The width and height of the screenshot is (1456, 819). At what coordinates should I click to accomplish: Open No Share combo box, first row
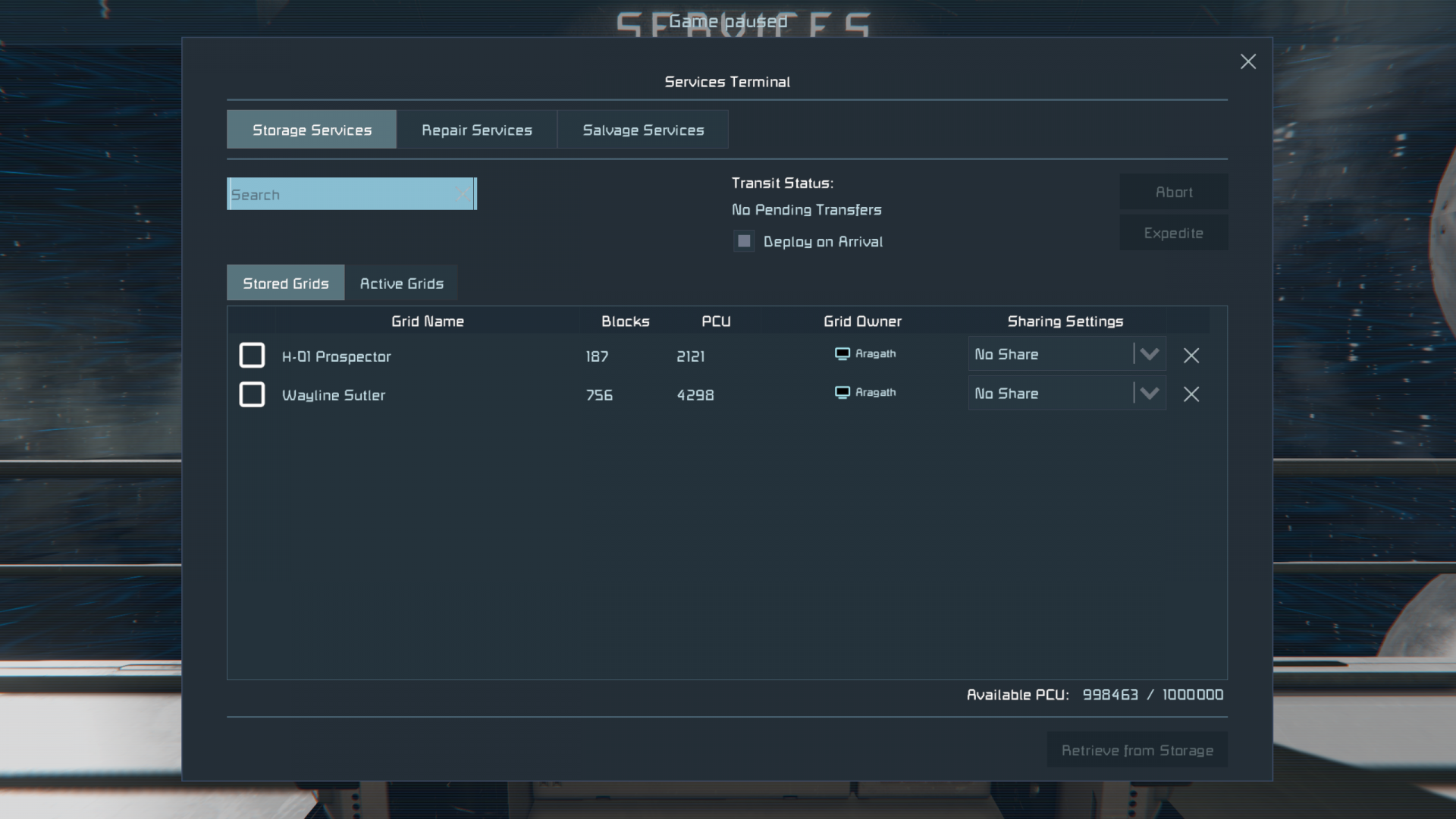(1067, 354)
